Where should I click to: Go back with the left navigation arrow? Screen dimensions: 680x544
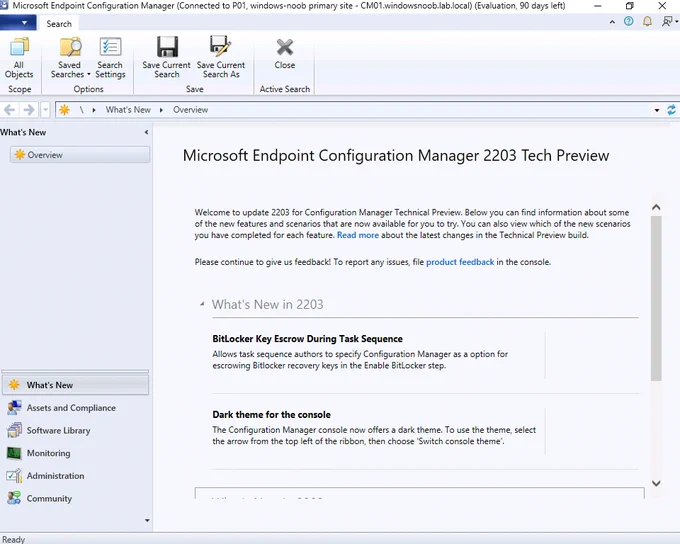10,110
